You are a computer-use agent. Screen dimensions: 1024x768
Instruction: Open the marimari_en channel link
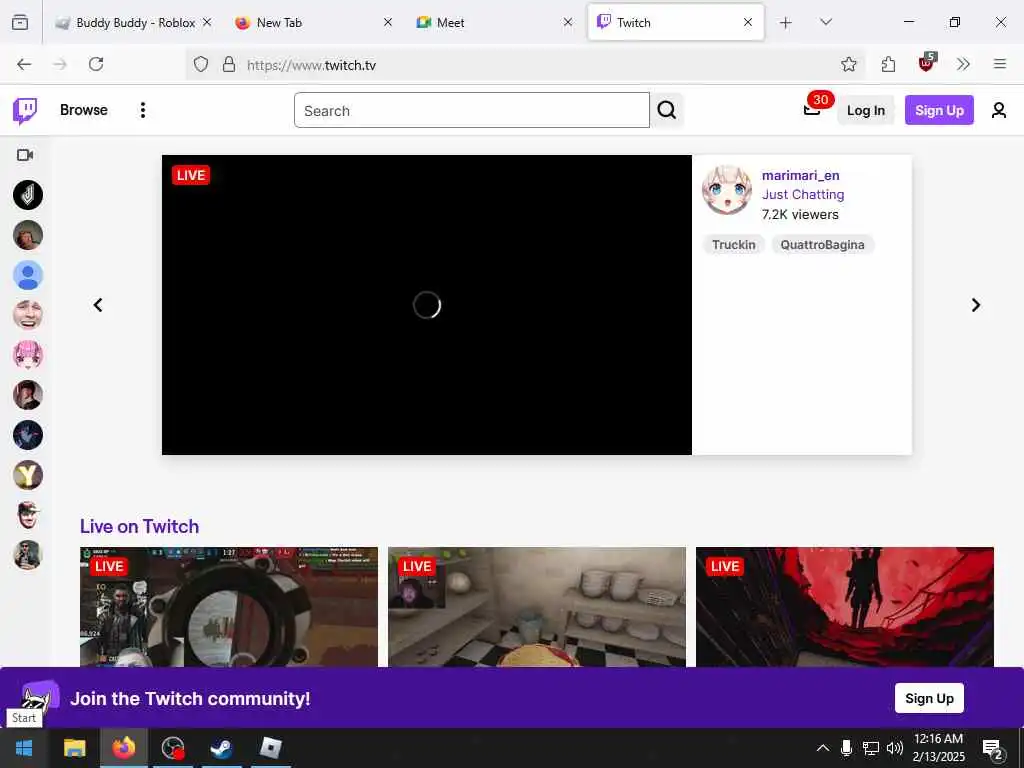point(800,175)
